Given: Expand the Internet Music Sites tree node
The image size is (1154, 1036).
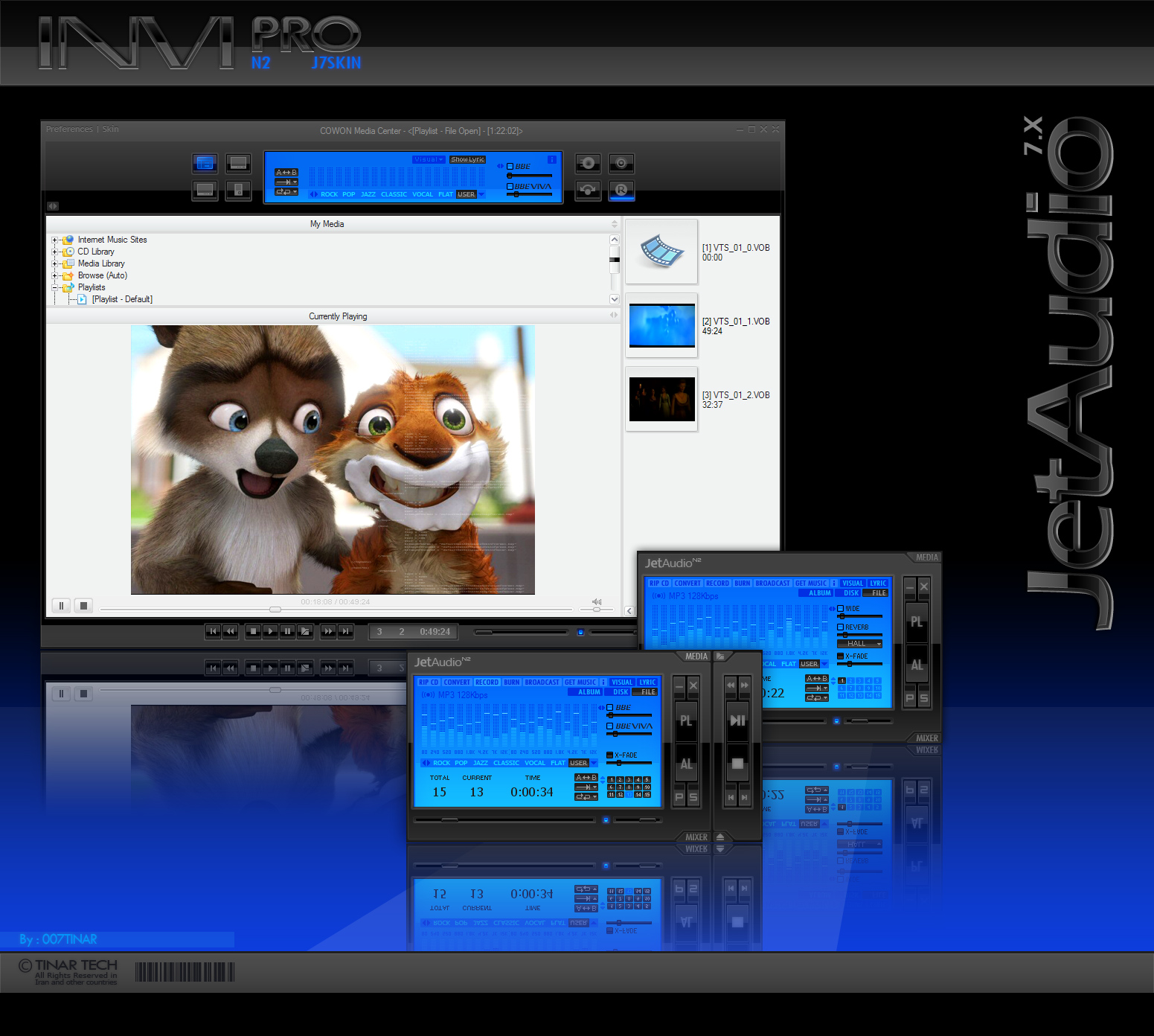Looking at the screenshot, I should point(54,240).
